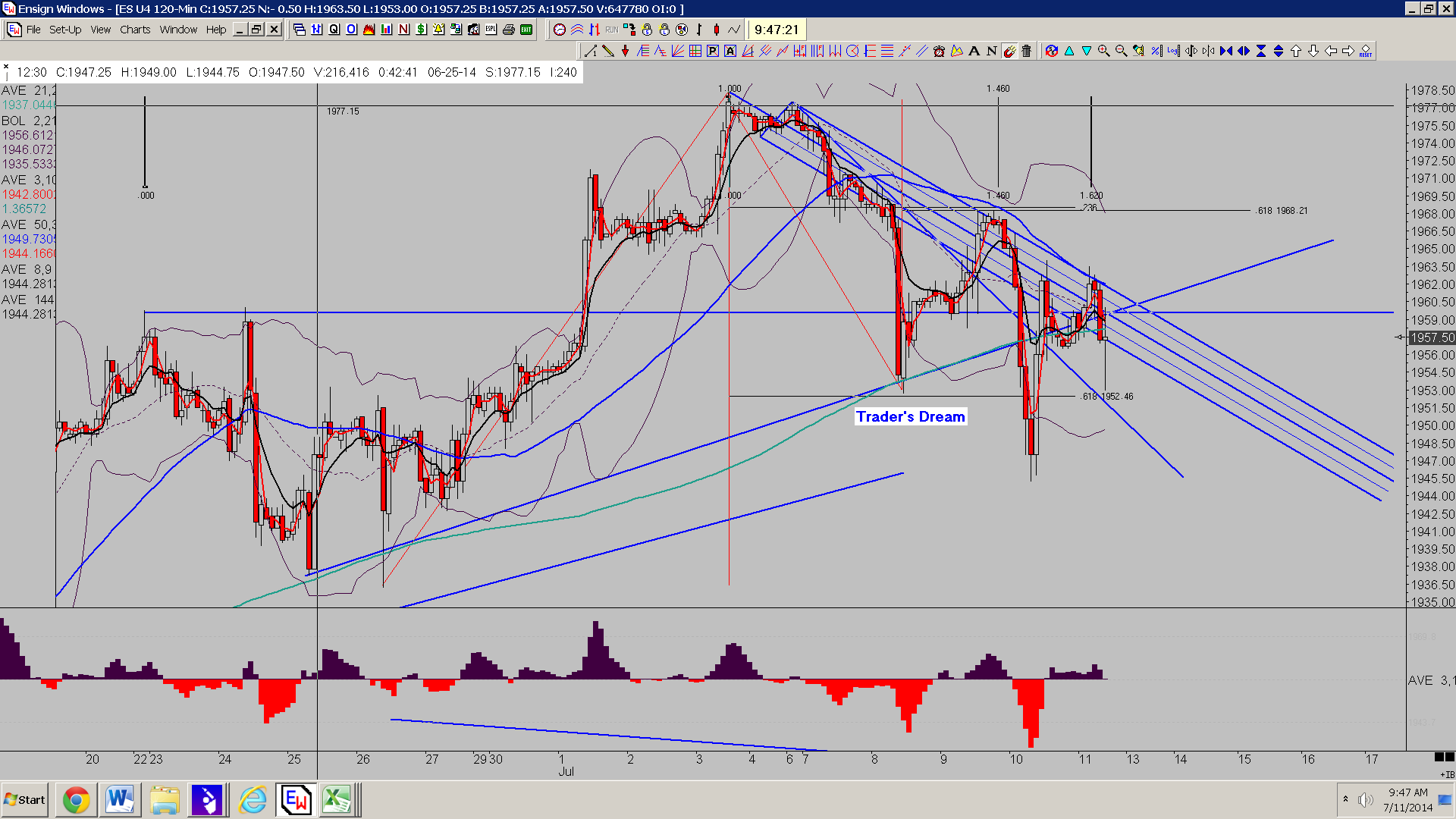Click the Windows Start button
The height and width of the screenshot is (819, 1456).
point(25,800)
